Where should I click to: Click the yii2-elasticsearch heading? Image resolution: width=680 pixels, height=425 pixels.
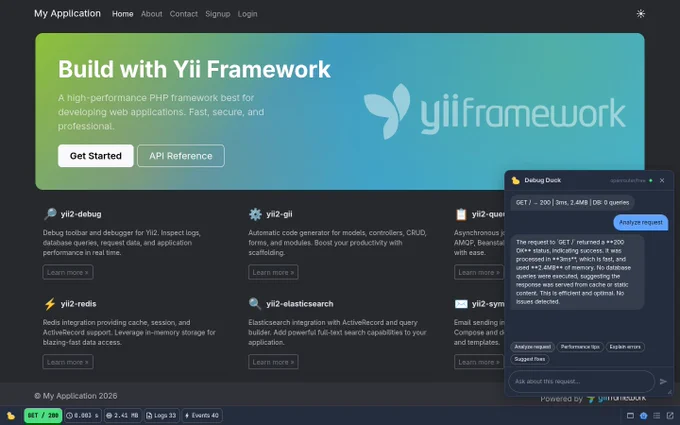click(300, 304)
